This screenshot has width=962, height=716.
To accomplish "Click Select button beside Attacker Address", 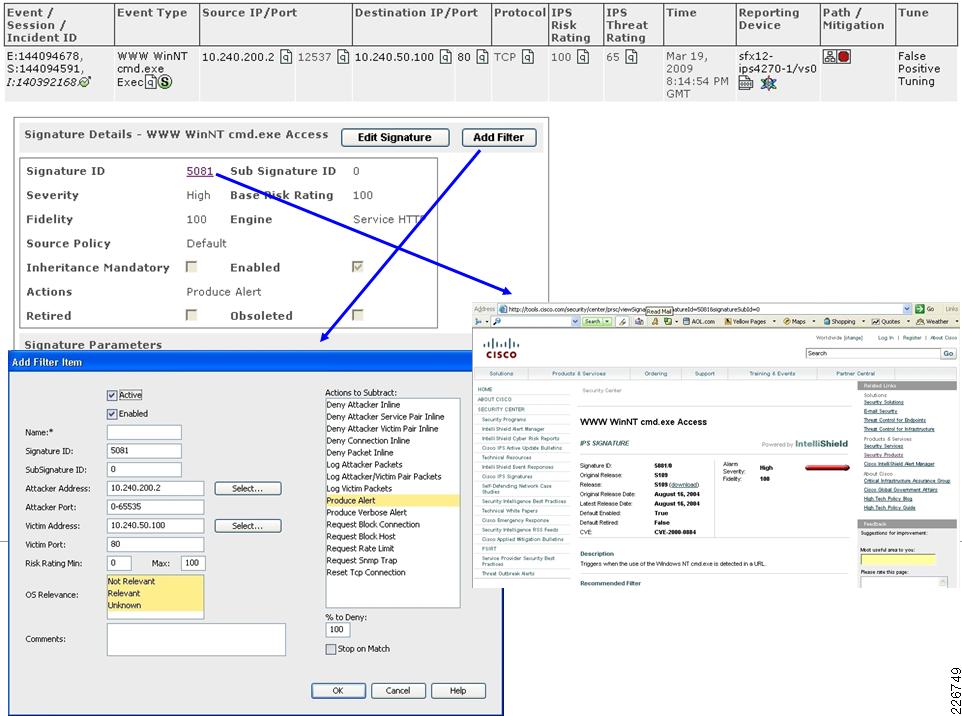I will pyautogui.click(x=248, y=489).
